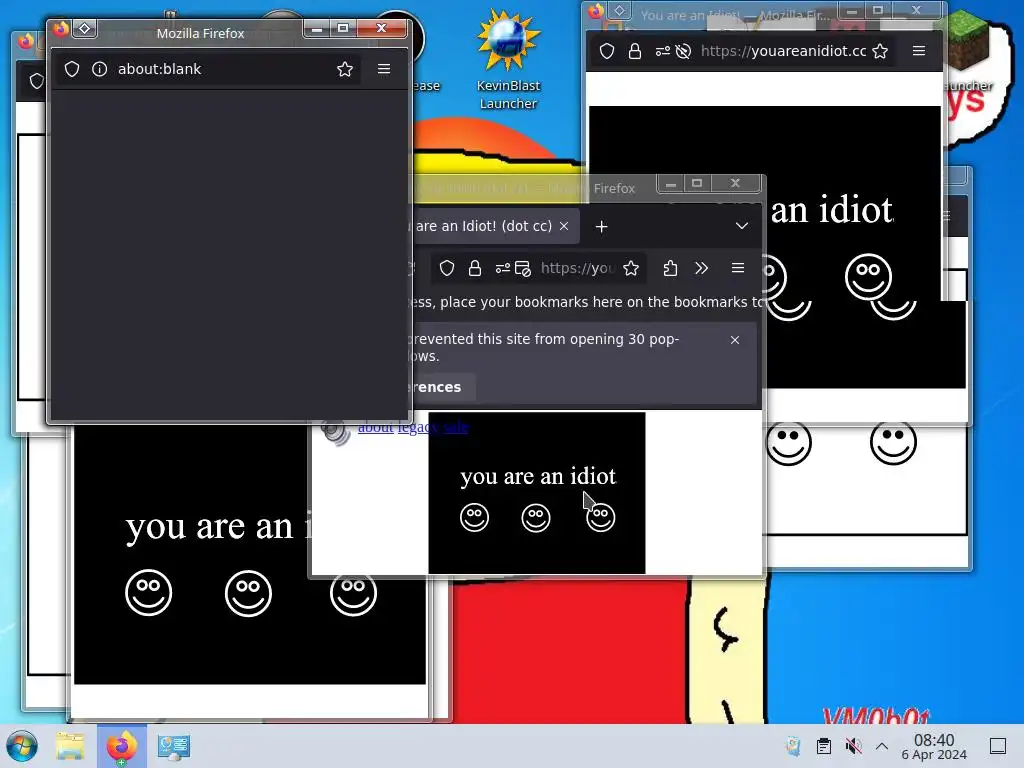Open hamburger menu in about:blank window
This screenshot has width=1024, height=768.
384,69
